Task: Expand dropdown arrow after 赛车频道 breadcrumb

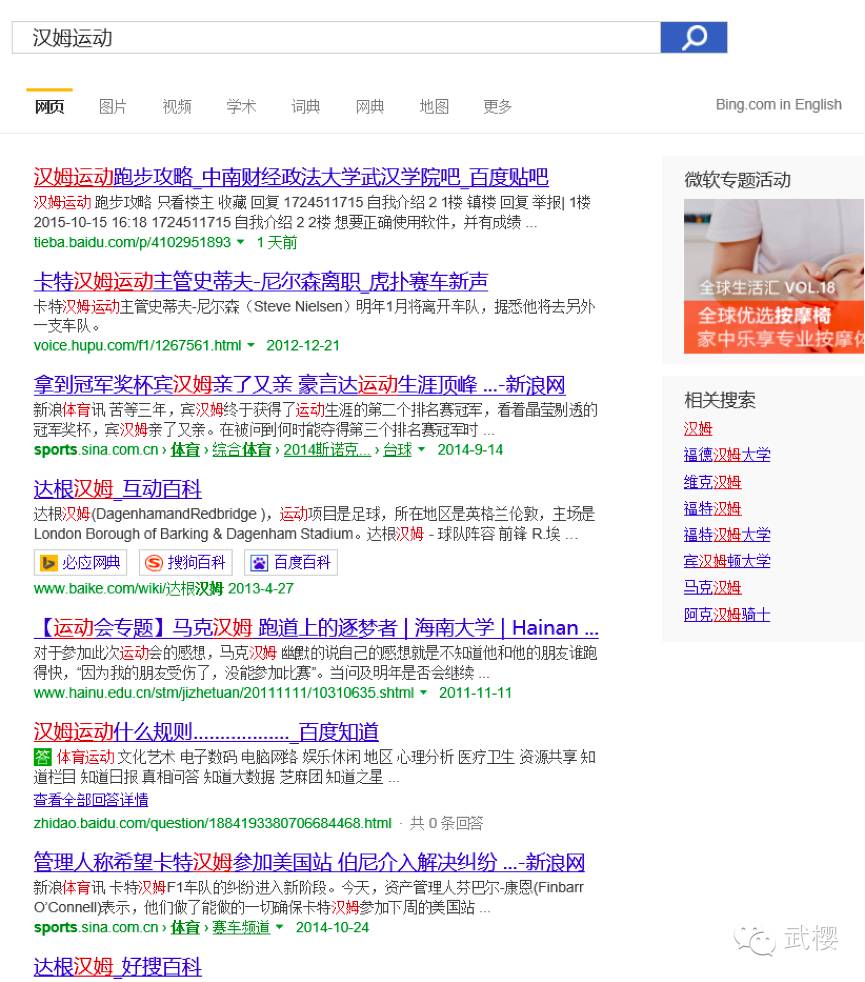Action: (280, 928)
